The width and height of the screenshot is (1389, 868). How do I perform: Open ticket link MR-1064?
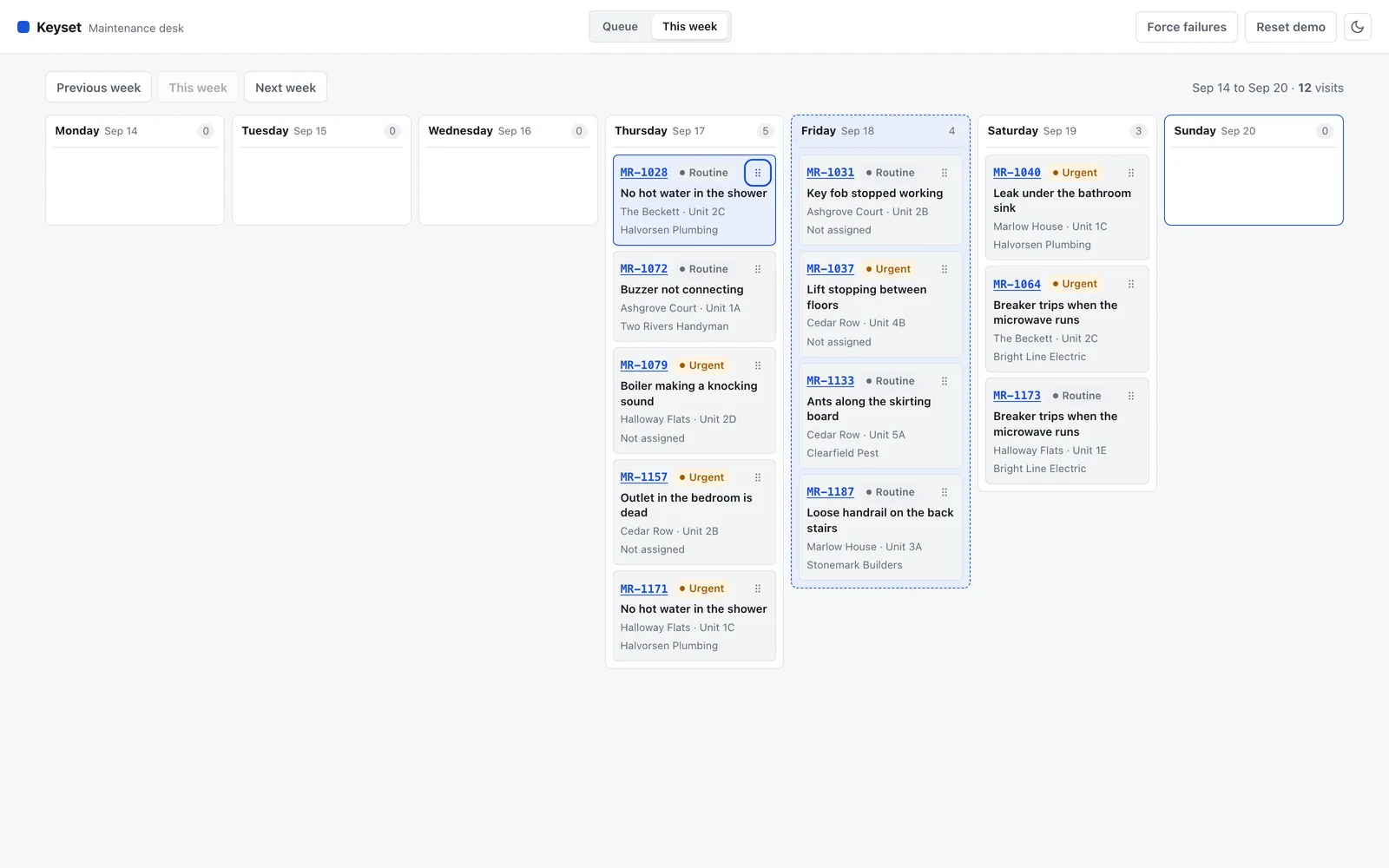coord(1017,284)
